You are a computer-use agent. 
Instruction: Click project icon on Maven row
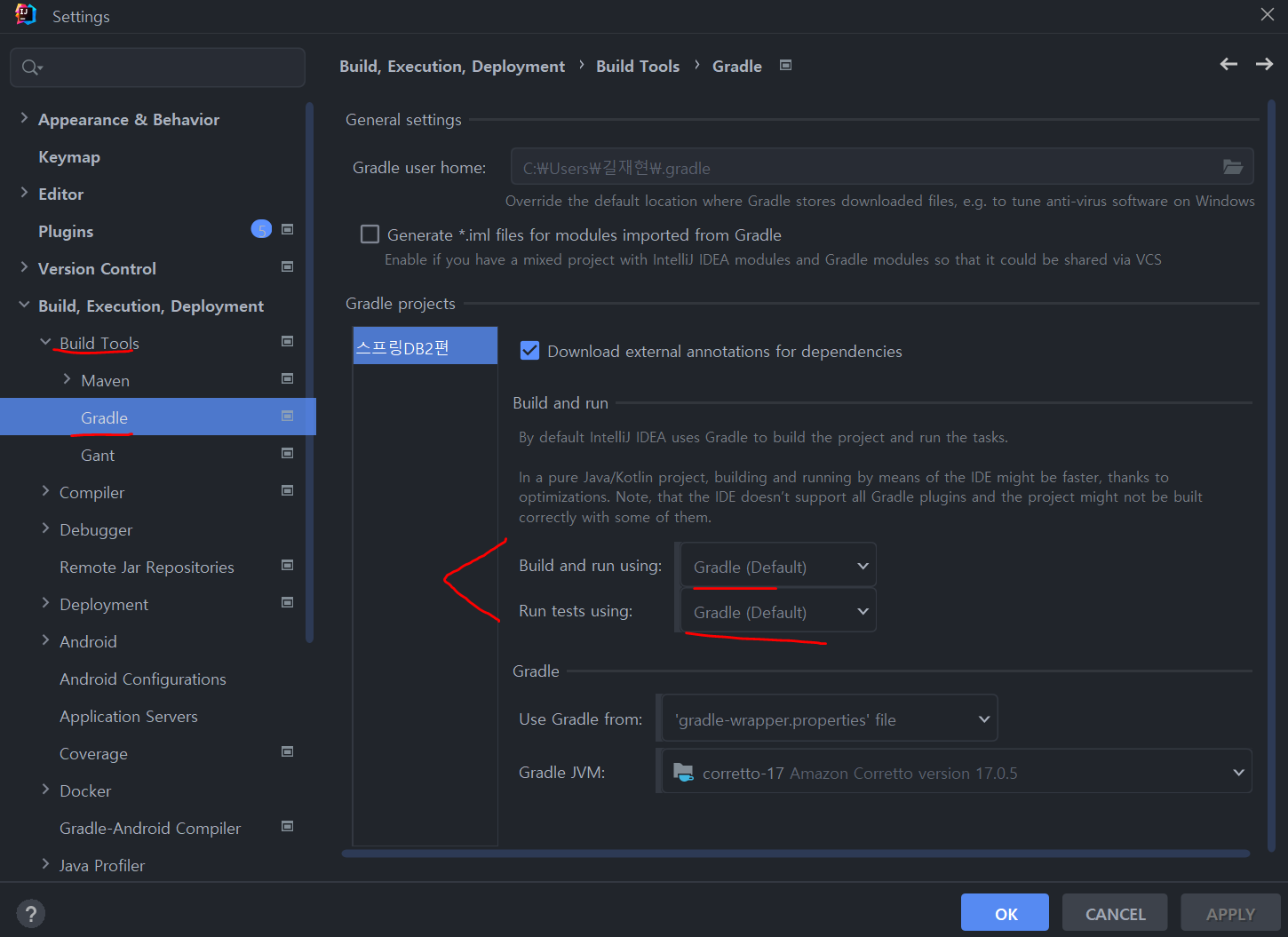coord(287,378)
